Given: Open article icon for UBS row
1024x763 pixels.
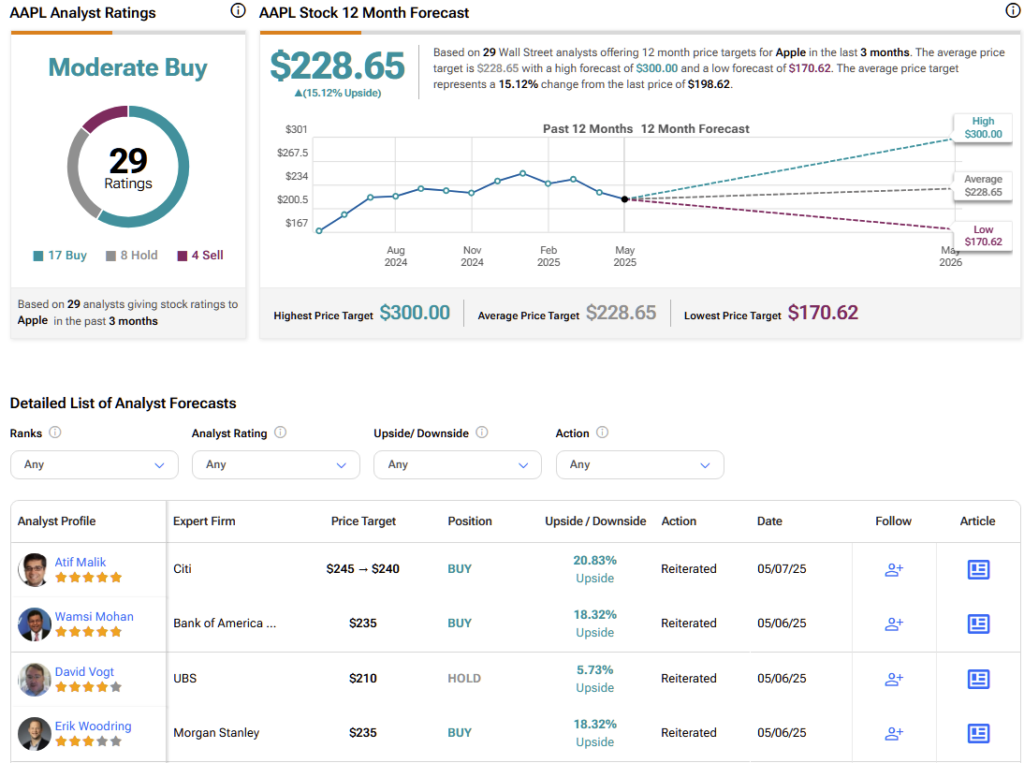Looking at the screenshot, I should [x=978, y=679].
